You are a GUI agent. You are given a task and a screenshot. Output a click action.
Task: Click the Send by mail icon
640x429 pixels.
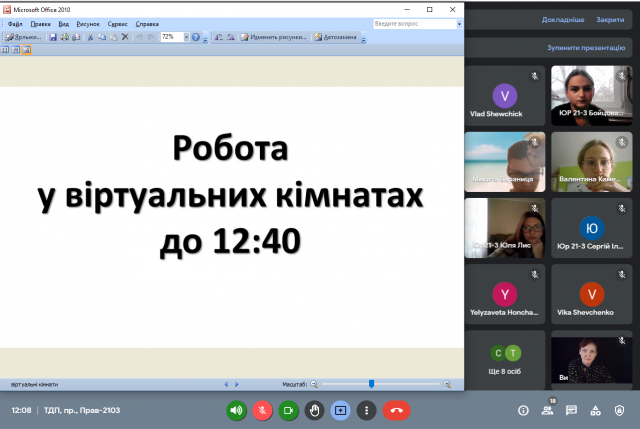click(x=76, y=37)
